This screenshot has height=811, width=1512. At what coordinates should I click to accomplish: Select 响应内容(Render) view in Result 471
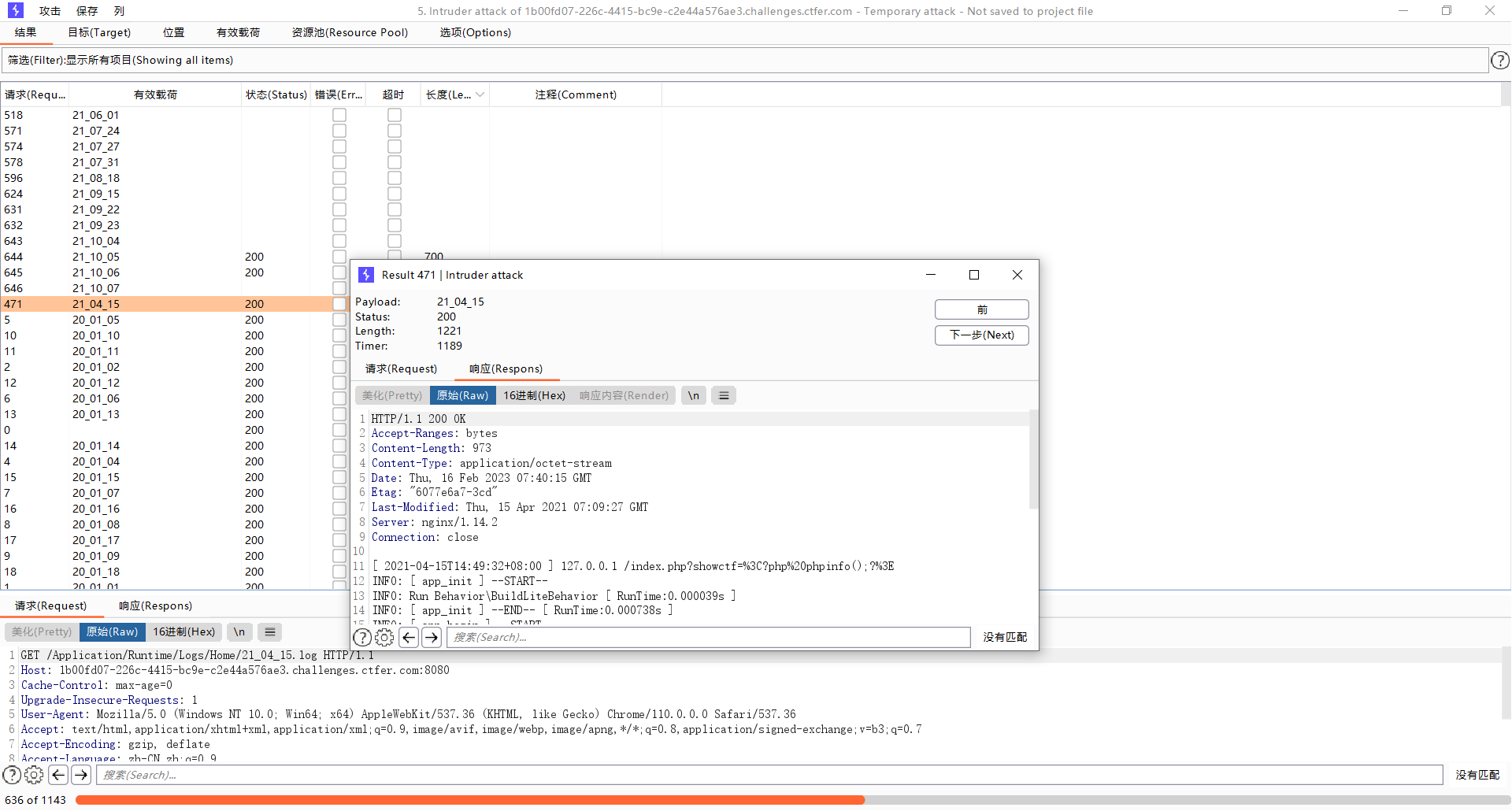pos(624,395)
